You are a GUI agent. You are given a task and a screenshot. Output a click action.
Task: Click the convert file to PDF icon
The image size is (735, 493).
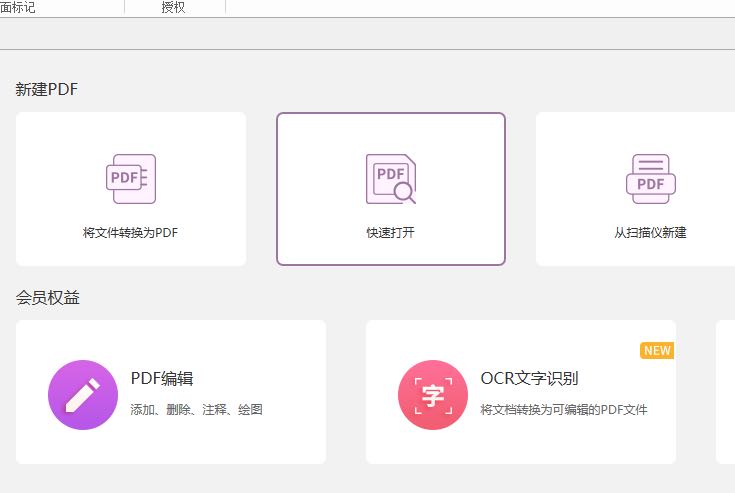131,179
